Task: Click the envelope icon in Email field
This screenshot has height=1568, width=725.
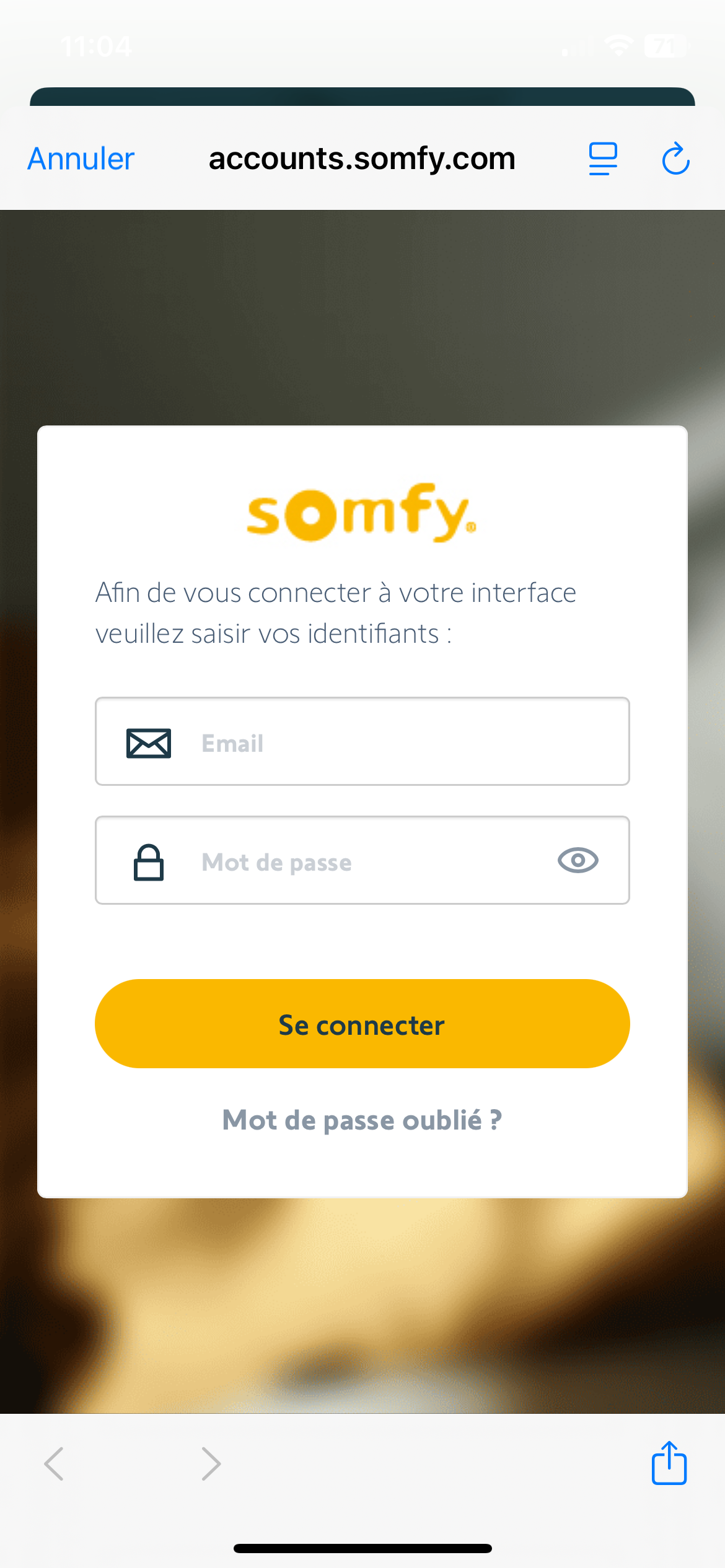Action: coord(149,743)
